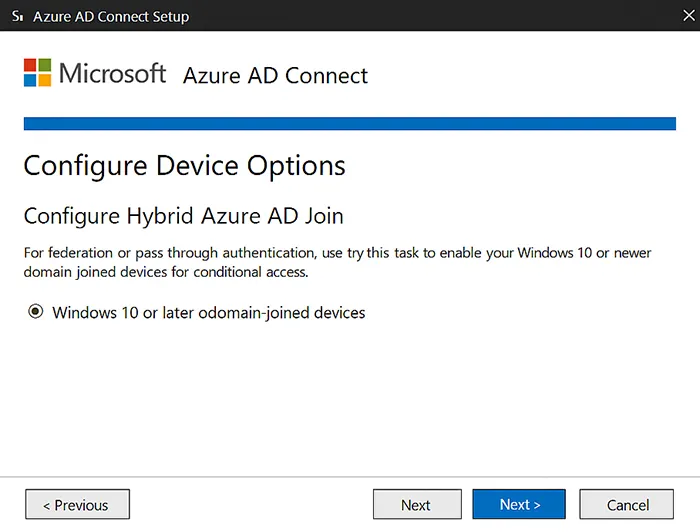Go back with the Previous button
The image size is (700, 532).
click(77, 505)
